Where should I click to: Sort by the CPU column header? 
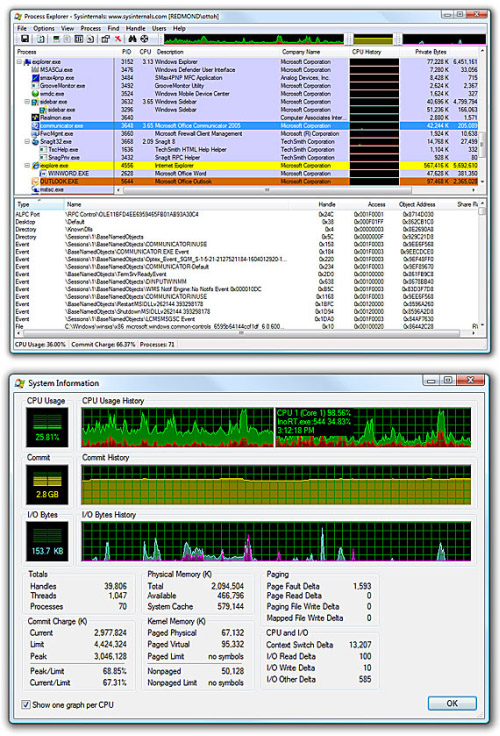coord(145,52)
